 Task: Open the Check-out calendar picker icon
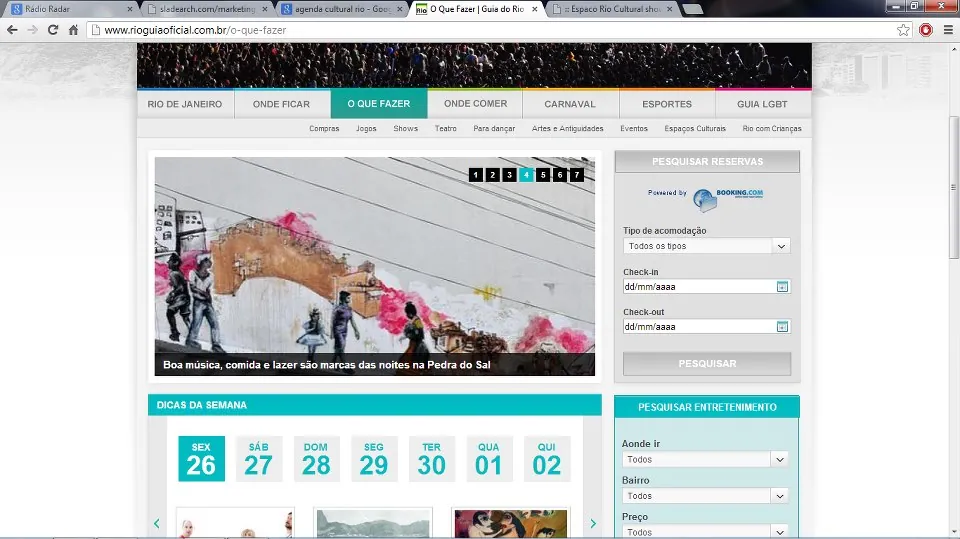782,326
